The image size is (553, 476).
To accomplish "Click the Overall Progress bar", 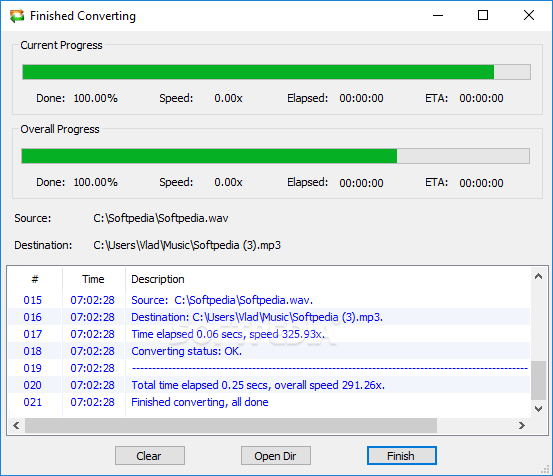I will (x=275, y=156).
